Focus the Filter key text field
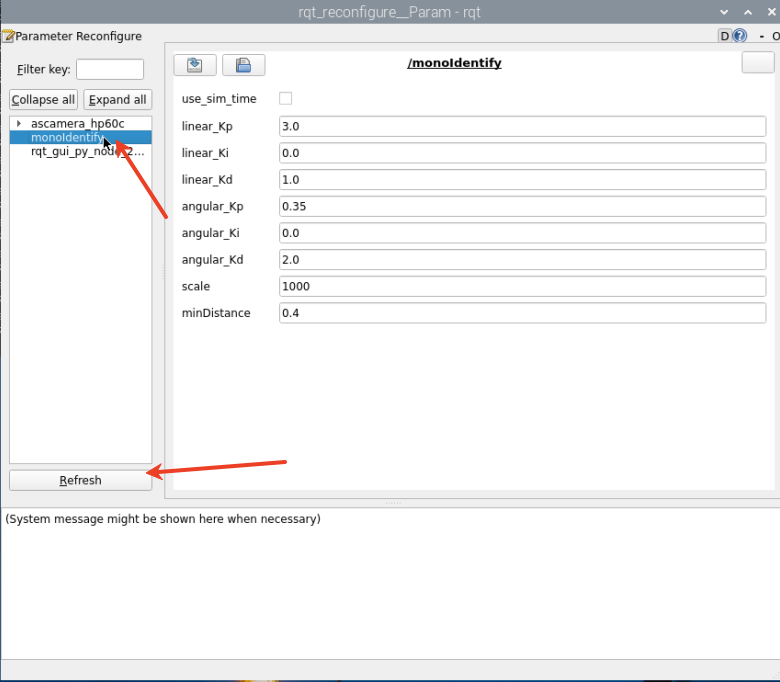780x682 pixels. (x=110, y=69)
